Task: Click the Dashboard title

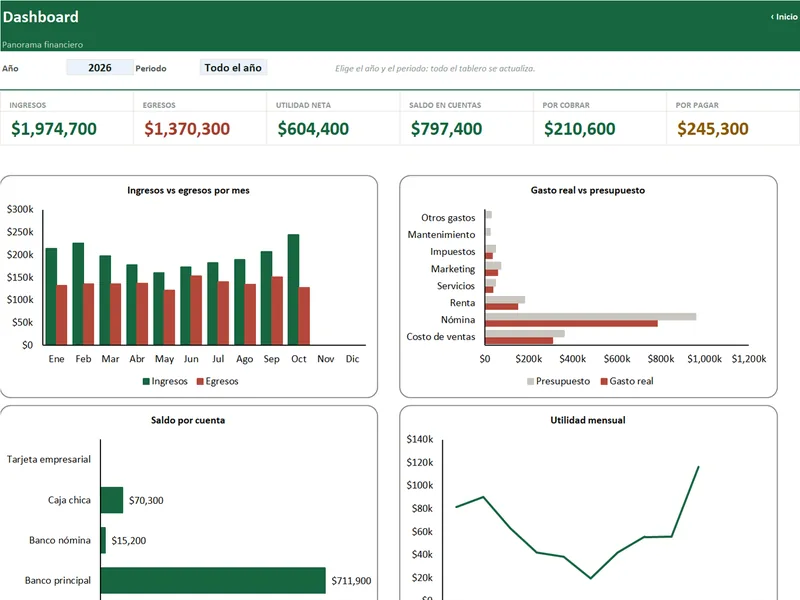Action: (41, 17)
